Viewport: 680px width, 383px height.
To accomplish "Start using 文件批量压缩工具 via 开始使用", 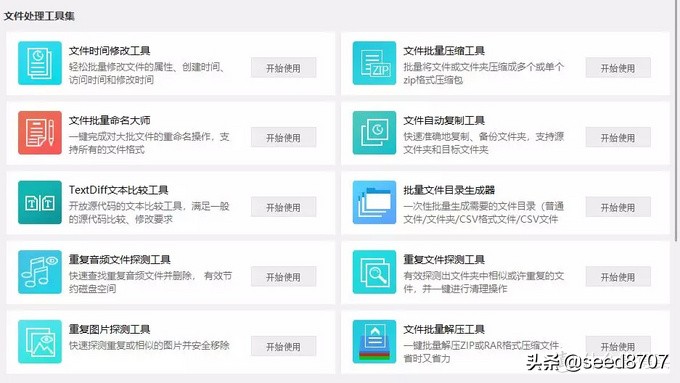I will click(x=618, y=68).
